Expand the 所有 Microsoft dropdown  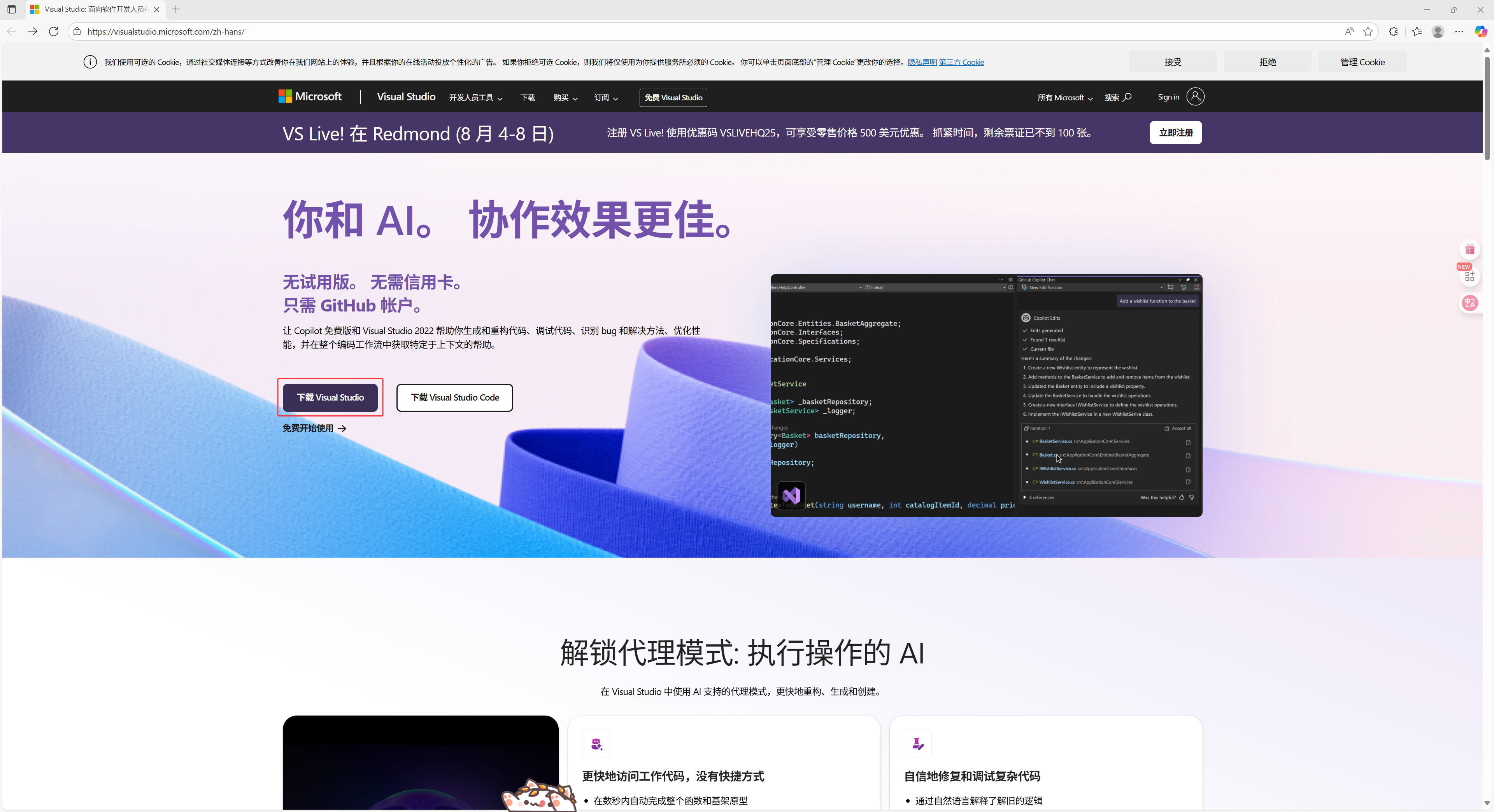[x=1065, y=97]
